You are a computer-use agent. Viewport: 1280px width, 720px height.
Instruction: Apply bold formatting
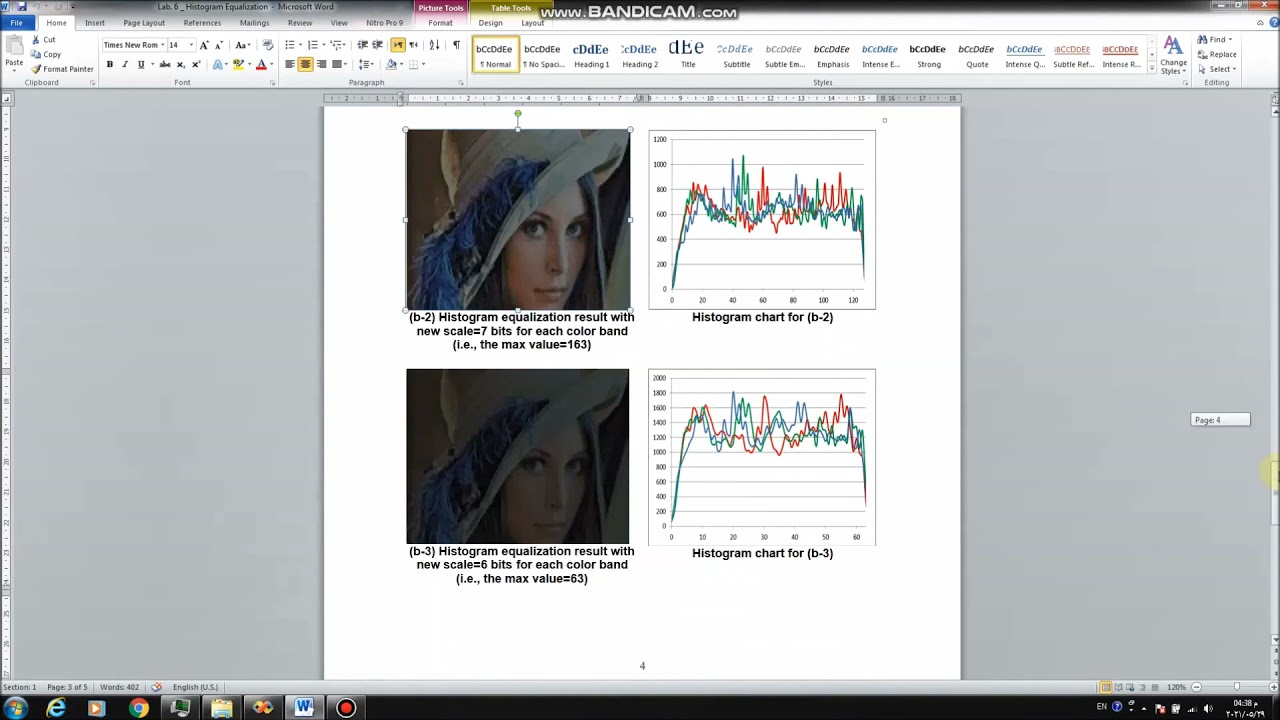pos(109,64)
